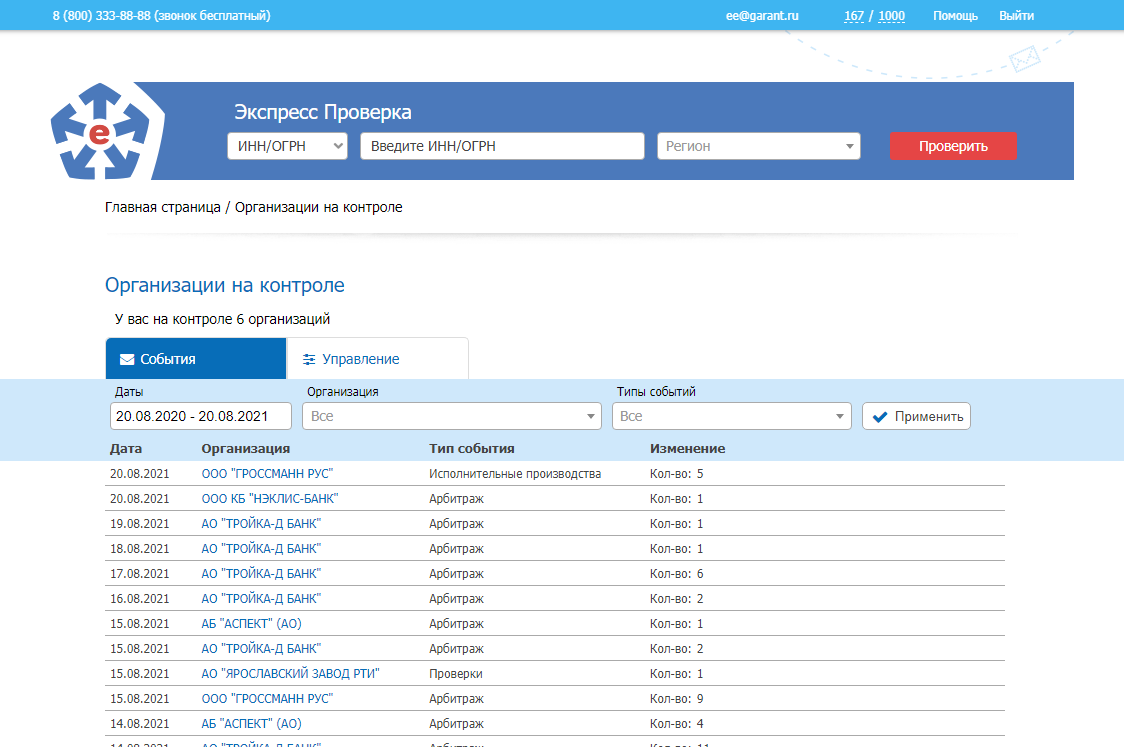Viewport: 1124px width, 747px height.
Task: Click the sliders icon in Управление tab
Action: coord(309,360)
